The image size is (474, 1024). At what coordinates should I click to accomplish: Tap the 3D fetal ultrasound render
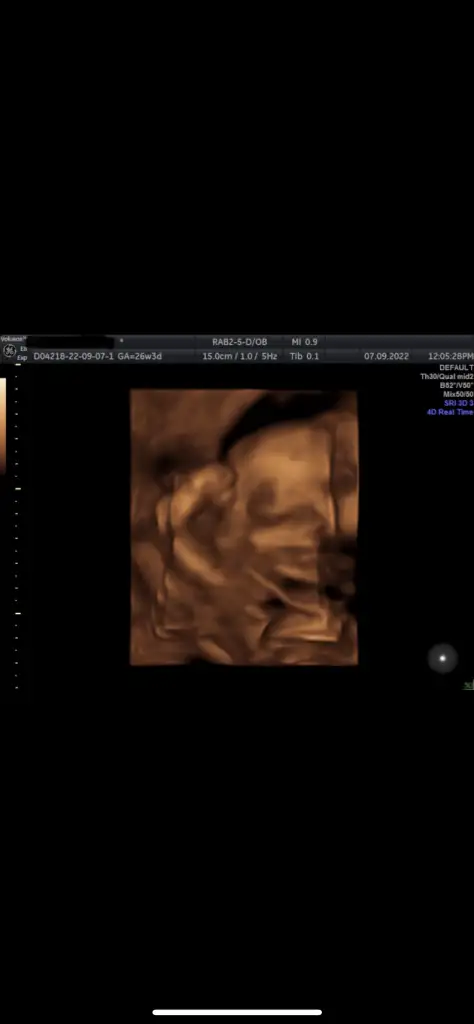(244, 527)
